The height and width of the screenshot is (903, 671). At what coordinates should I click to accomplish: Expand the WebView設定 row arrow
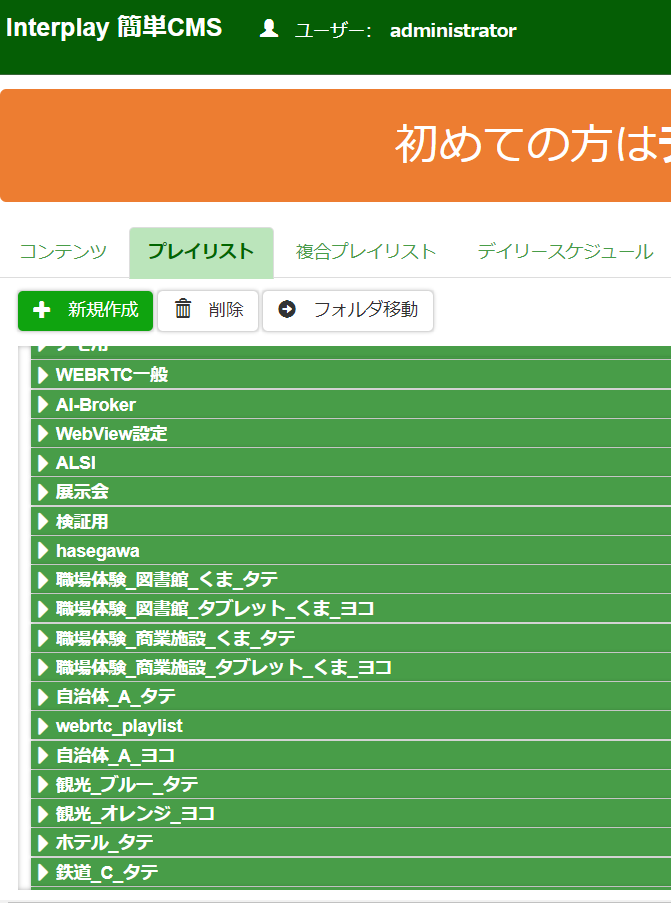43,434
